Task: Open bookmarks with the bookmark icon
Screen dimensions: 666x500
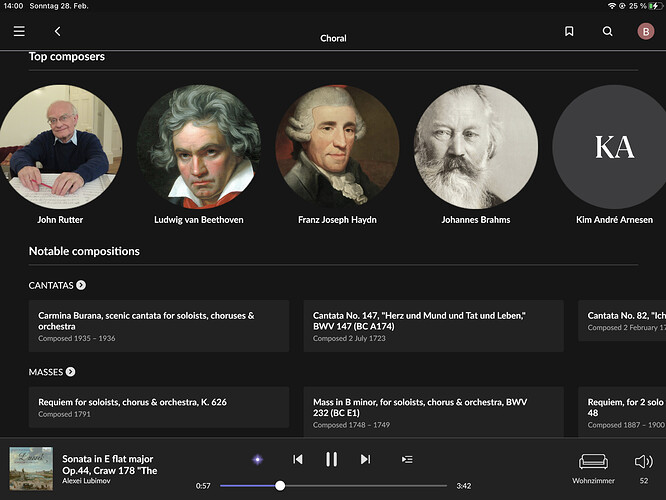Action: [569, 31]
